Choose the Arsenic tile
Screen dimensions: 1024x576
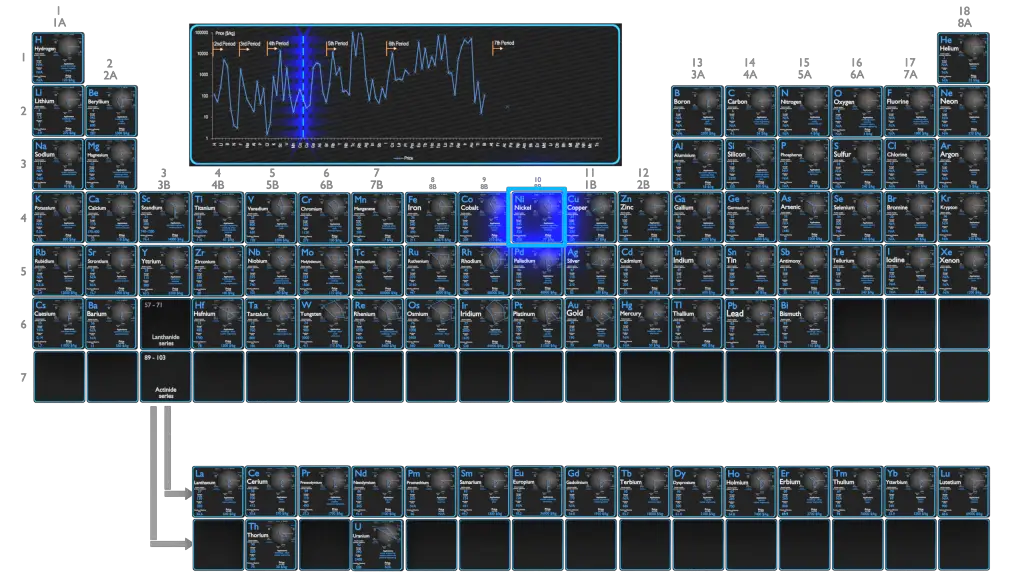click(x=804, y=217)
